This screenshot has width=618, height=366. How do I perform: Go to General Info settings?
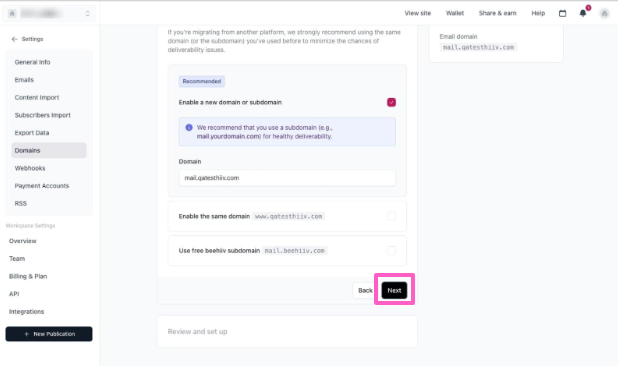pyautogui.click(x=49, y=62)
